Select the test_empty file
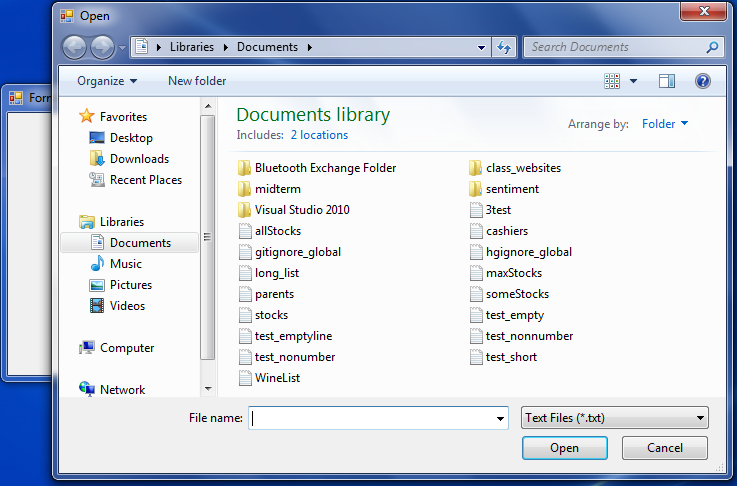This screenshot has height=486, width=737. 507,315
